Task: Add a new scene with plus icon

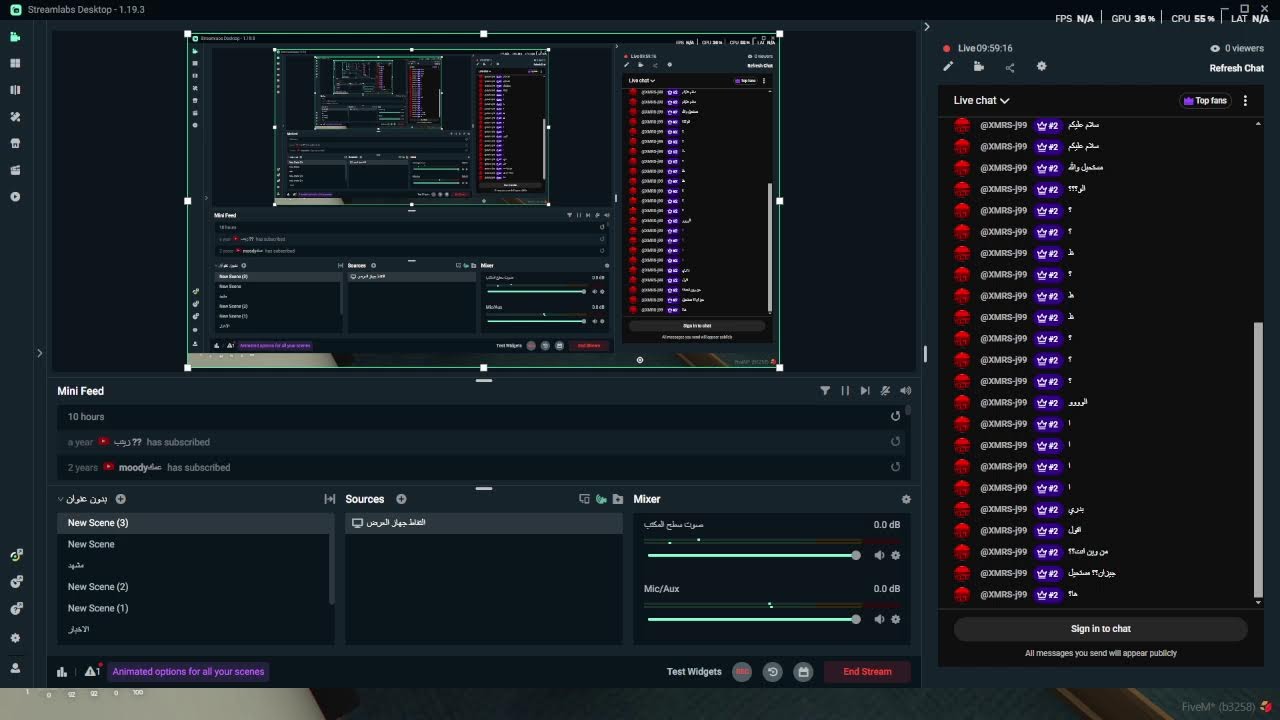Action: 121,499
